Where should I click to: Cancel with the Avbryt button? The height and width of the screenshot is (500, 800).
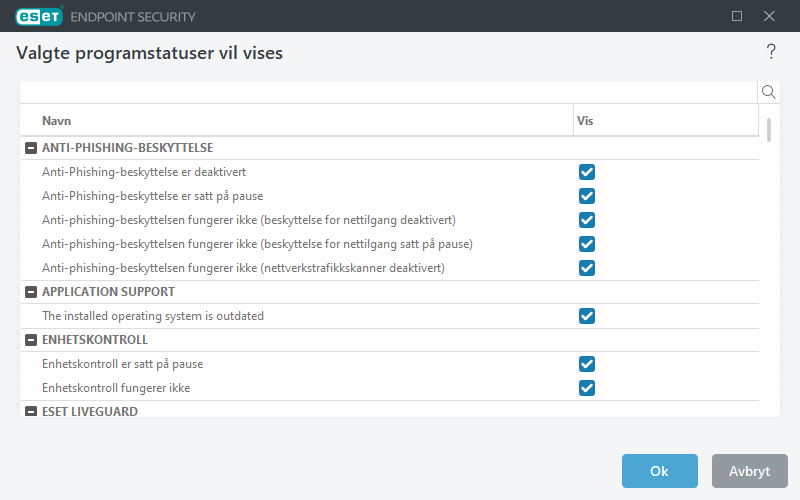click(x=749, y=471)
